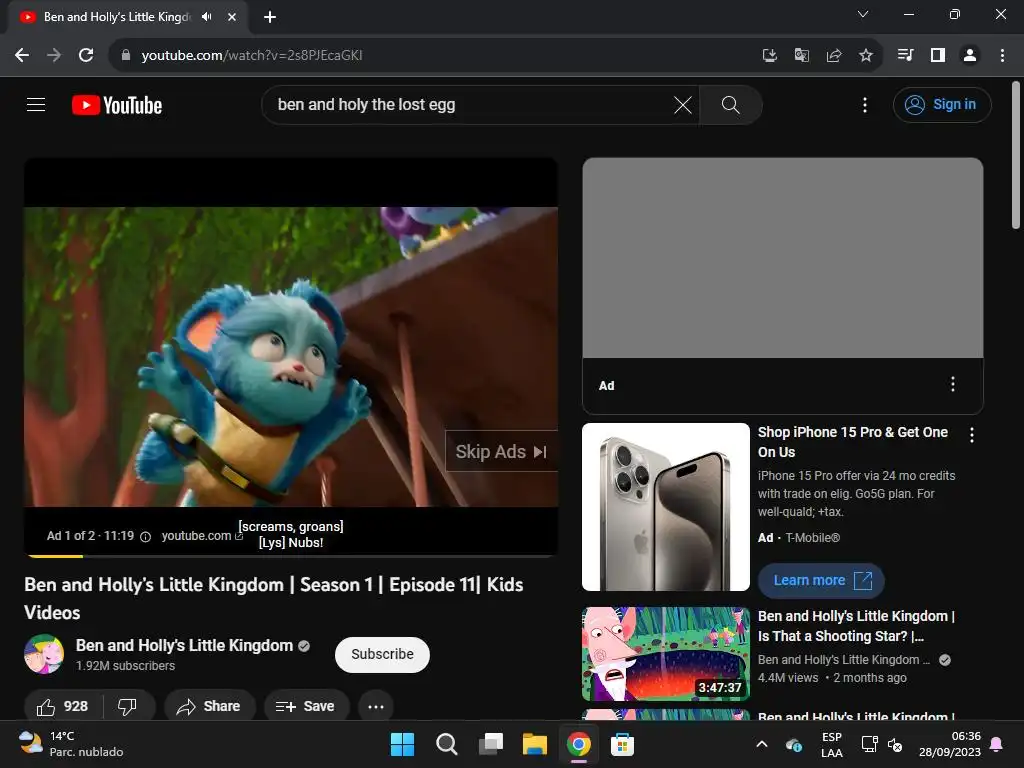Skip the ad with Skip Ads
The image size is (1024, 768).
(x=501, y=451)
